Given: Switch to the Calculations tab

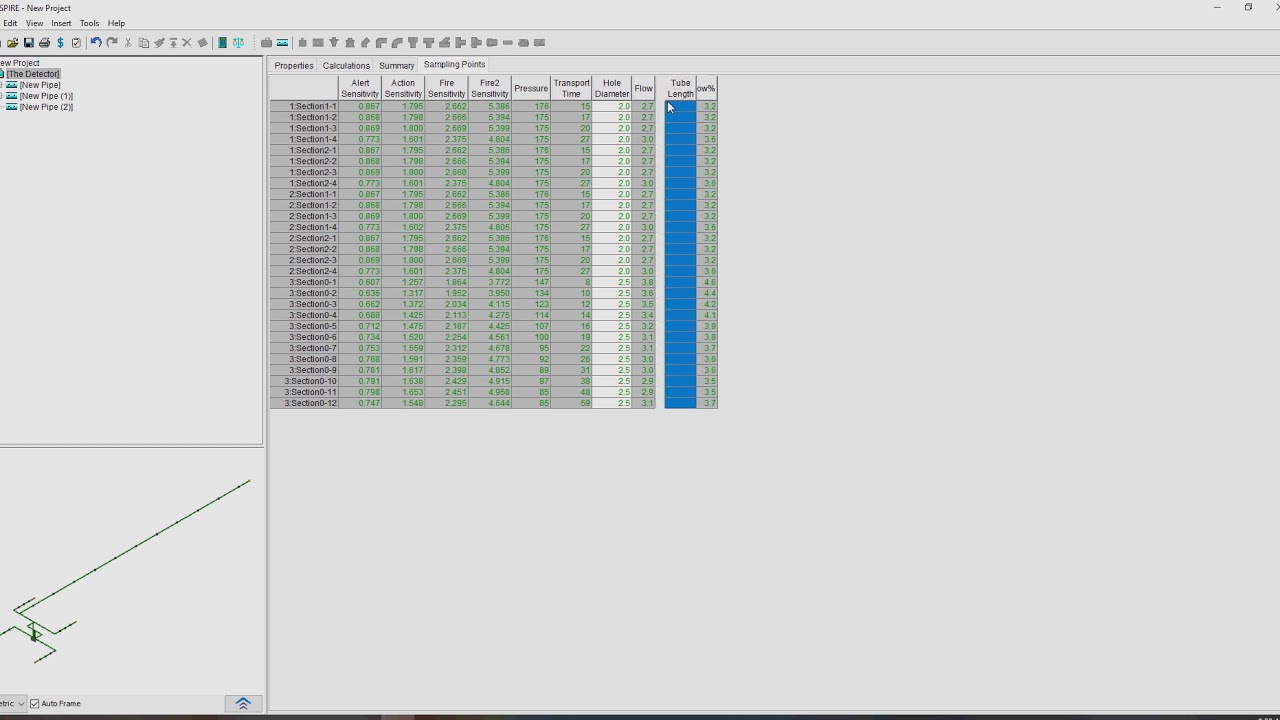Looking at the screenshot, I should tap(346, 65).
